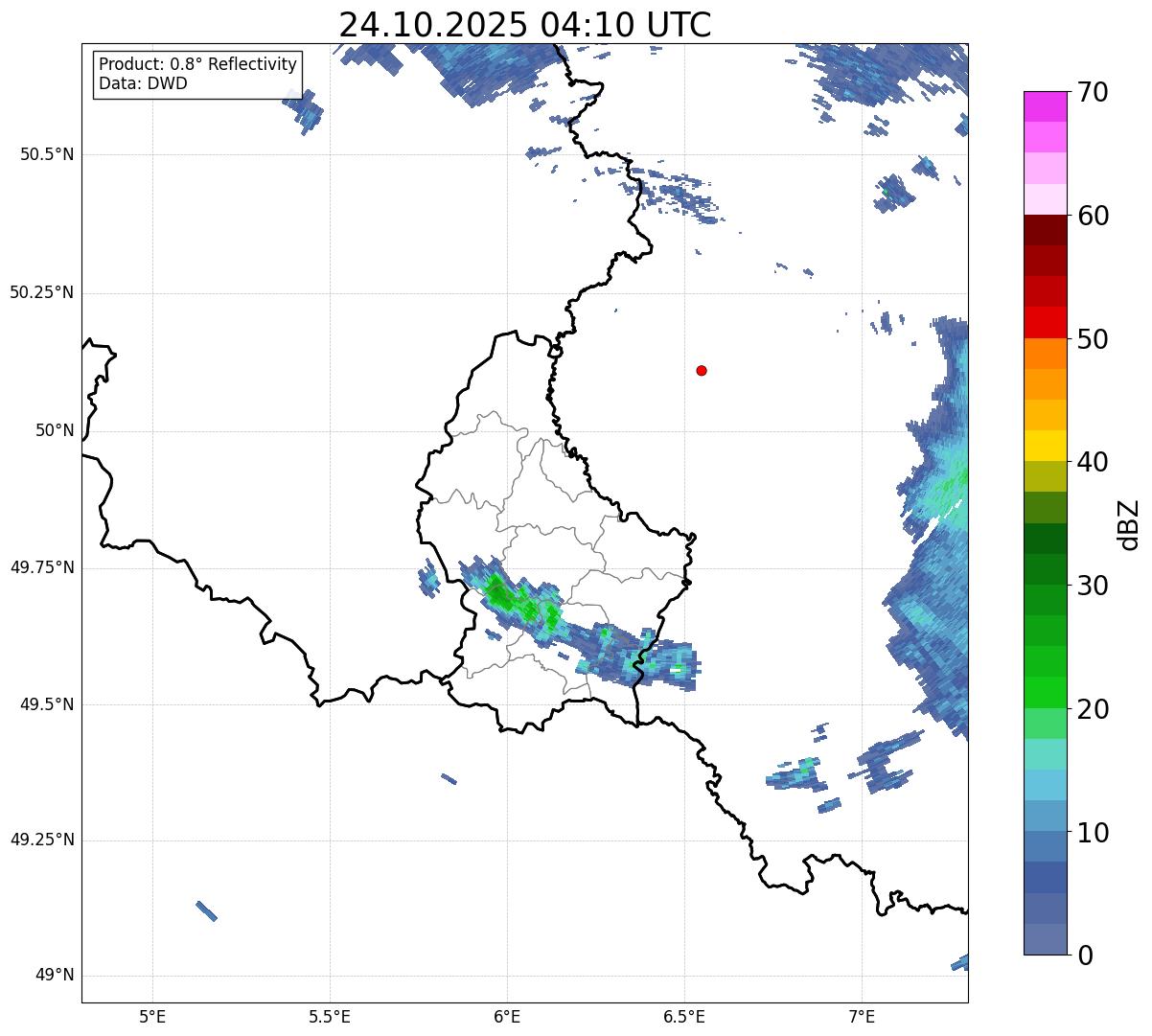The image size is (1152, 1036).
Task: Select the "Product: 0.8° Reflectivity" text line
Action: pyautogui.click(x=198, y=64)
